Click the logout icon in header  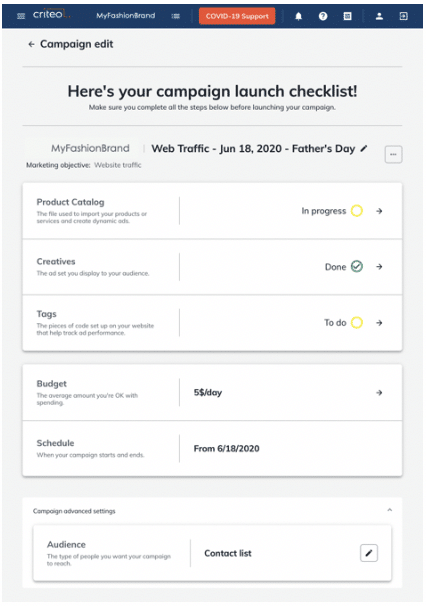pyautogui.click(x=403, y=16)
